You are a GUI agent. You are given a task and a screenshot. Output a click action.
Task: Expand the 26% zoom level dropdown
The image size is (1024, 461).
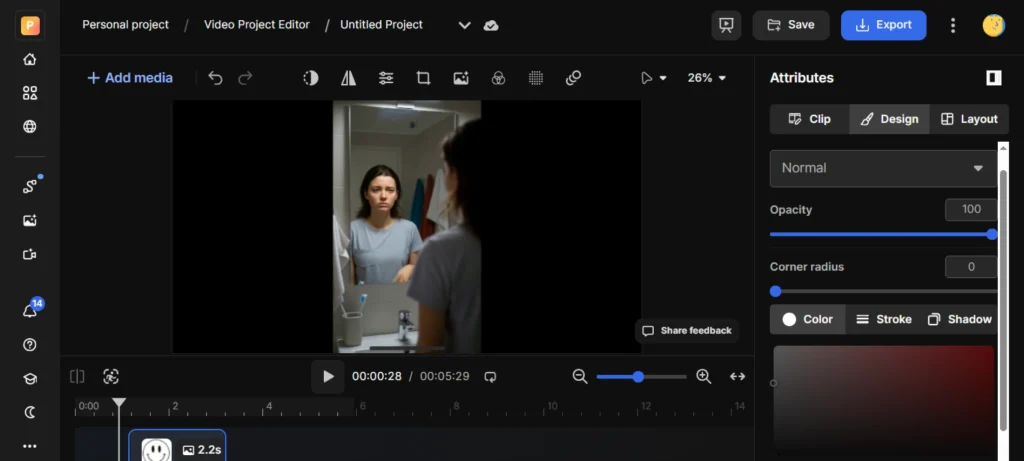click(707, 78)
